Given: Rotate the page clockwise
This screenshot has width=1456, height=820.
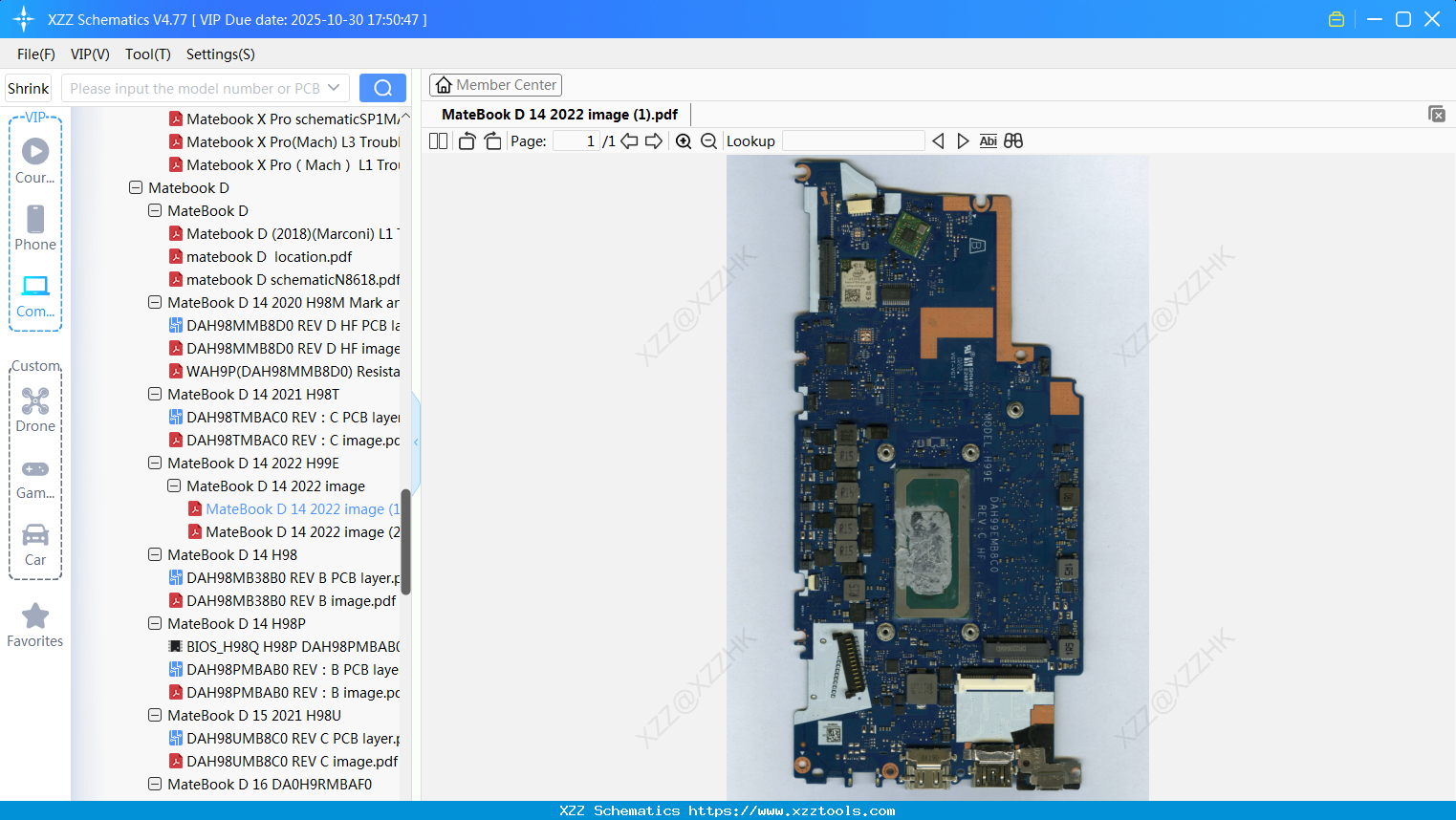Looking at the screenshot, I should 492,140.
